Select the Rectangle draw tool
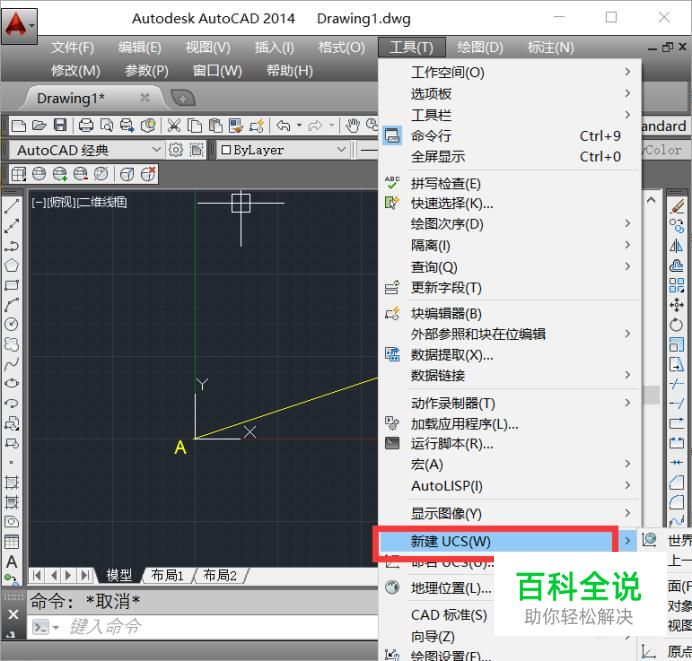 [x=11, y=285]
